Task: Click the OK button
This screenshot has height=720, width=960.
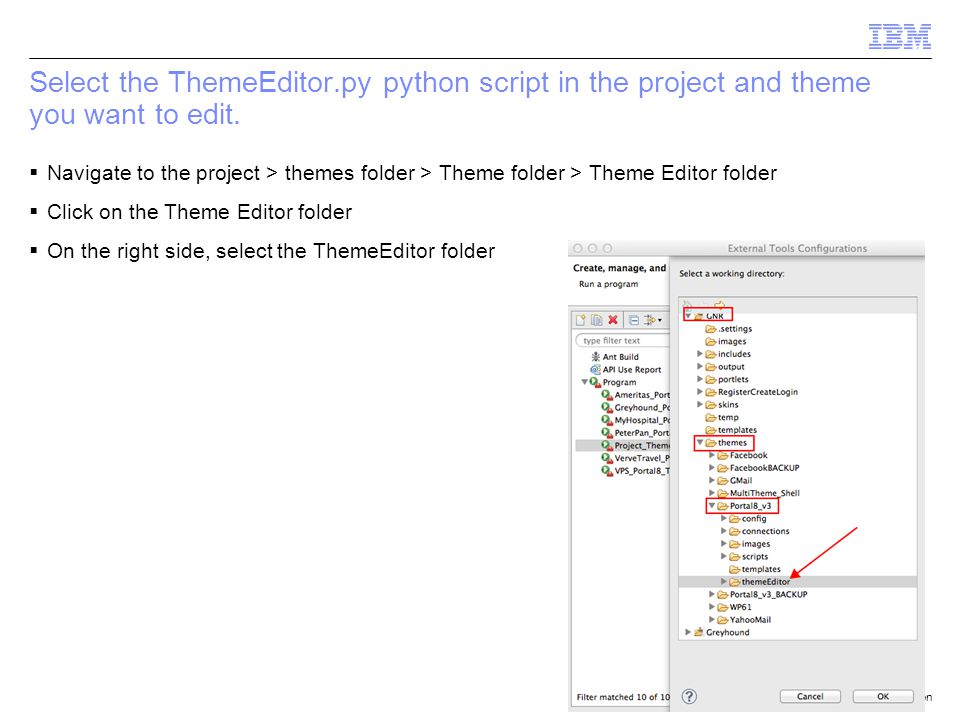Action: [883, 697]
